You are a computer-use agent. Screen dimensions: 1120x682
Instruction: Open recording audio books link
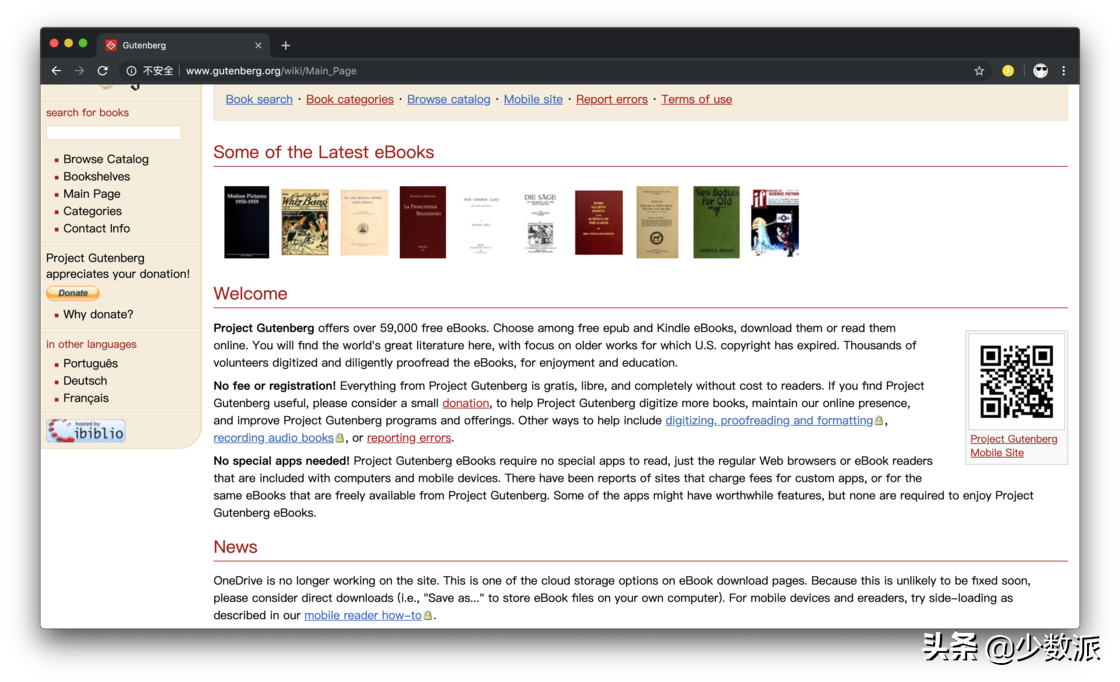[x=274, y=438]
